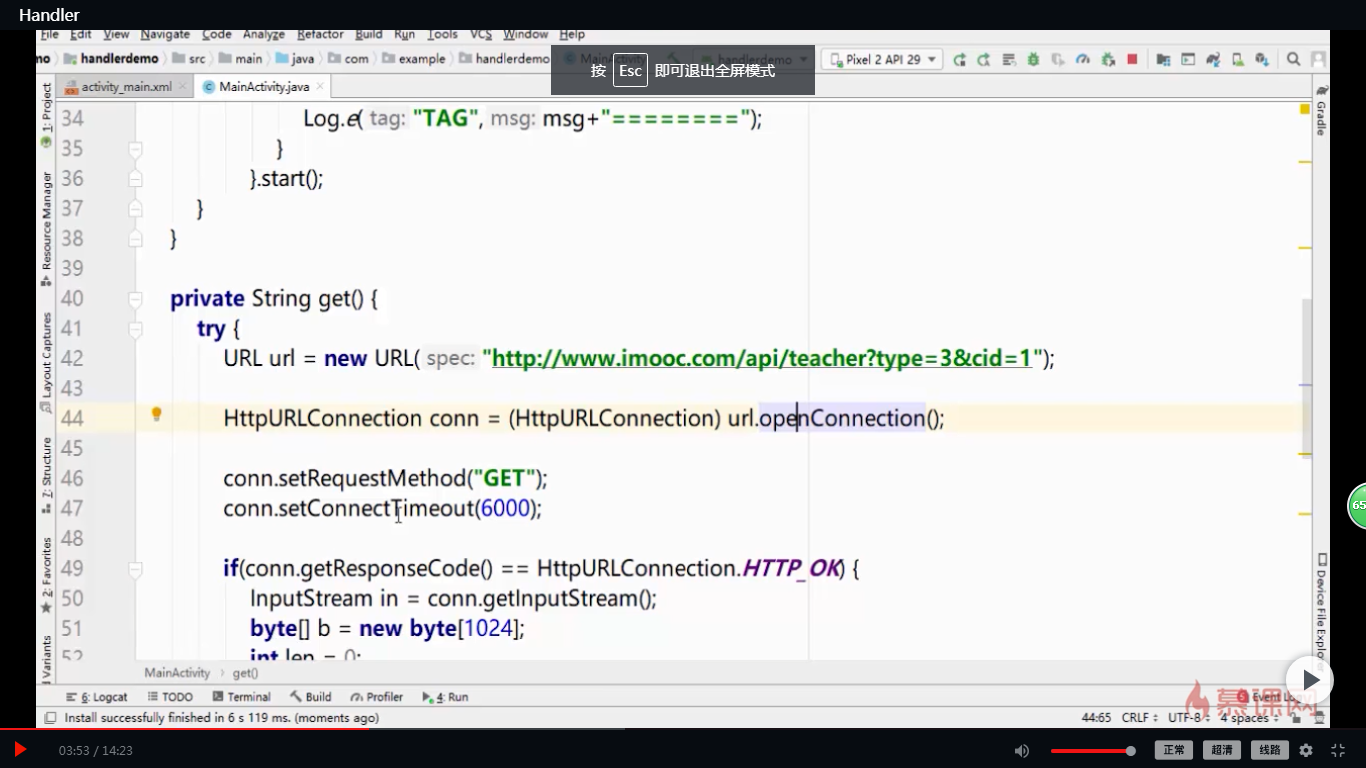
Task: Click the Attach Debugger to Process icon
Action: (1107, 60)
